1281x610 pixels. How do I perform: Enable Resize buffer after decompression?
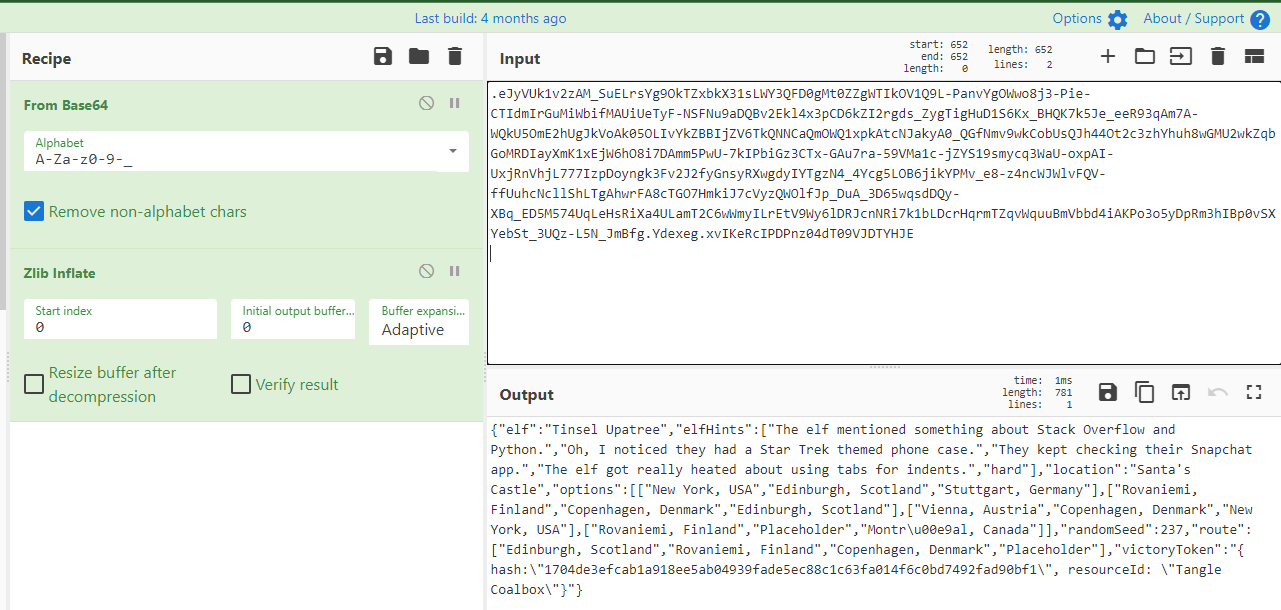pyautogui.click(x=35, y=384)
